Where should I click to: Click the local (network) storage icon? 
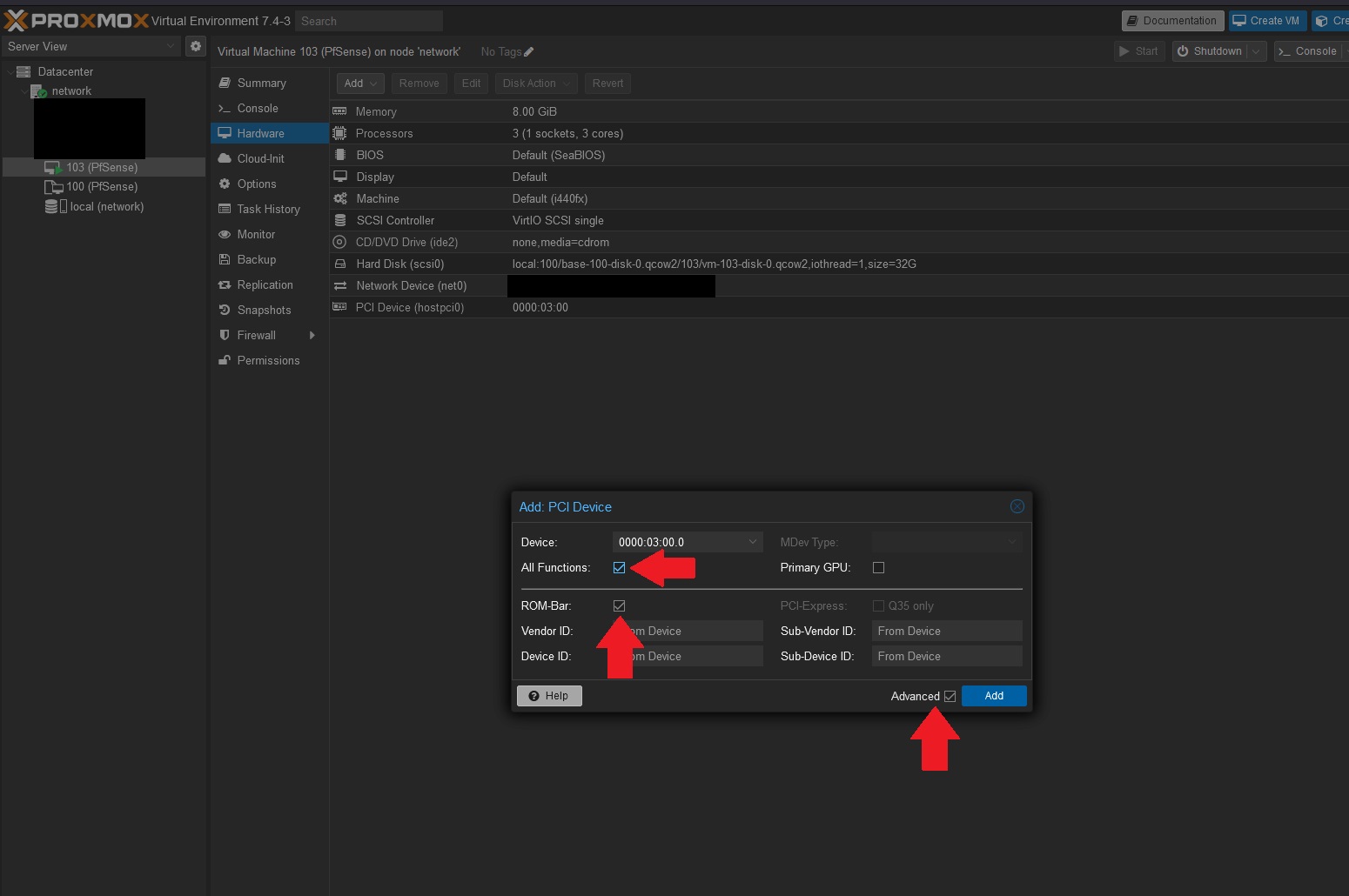[x=56, y=206]
